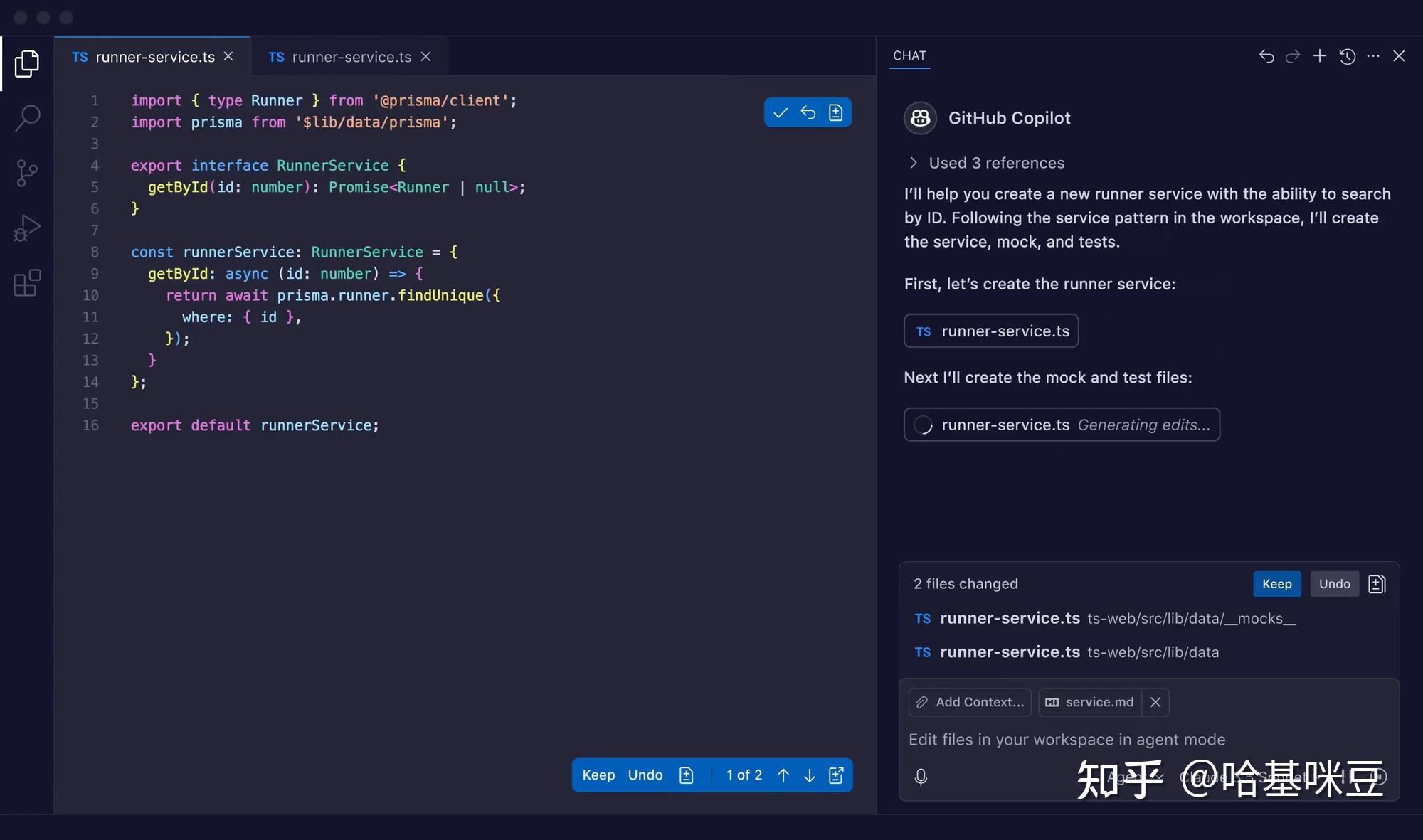This screenshot has height=840, width=1423.
Task: Go to previous change with up arrow
Action: point(783,775)
